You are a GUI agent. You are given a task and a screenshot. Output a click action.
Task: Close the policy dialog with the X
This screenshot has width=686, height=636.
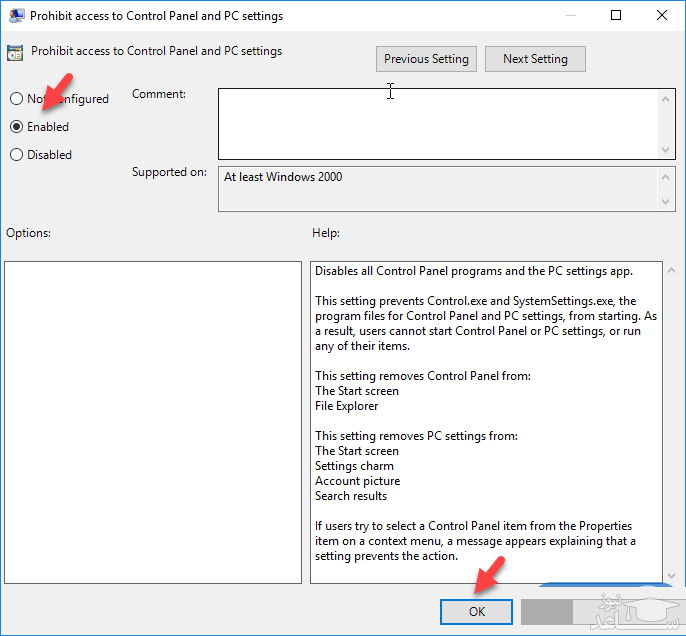click(x=661, y=15)
